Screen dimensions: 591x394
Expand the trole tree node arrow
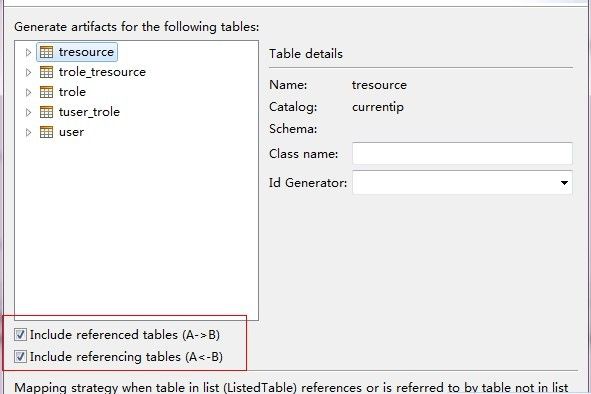pos(28,92)
